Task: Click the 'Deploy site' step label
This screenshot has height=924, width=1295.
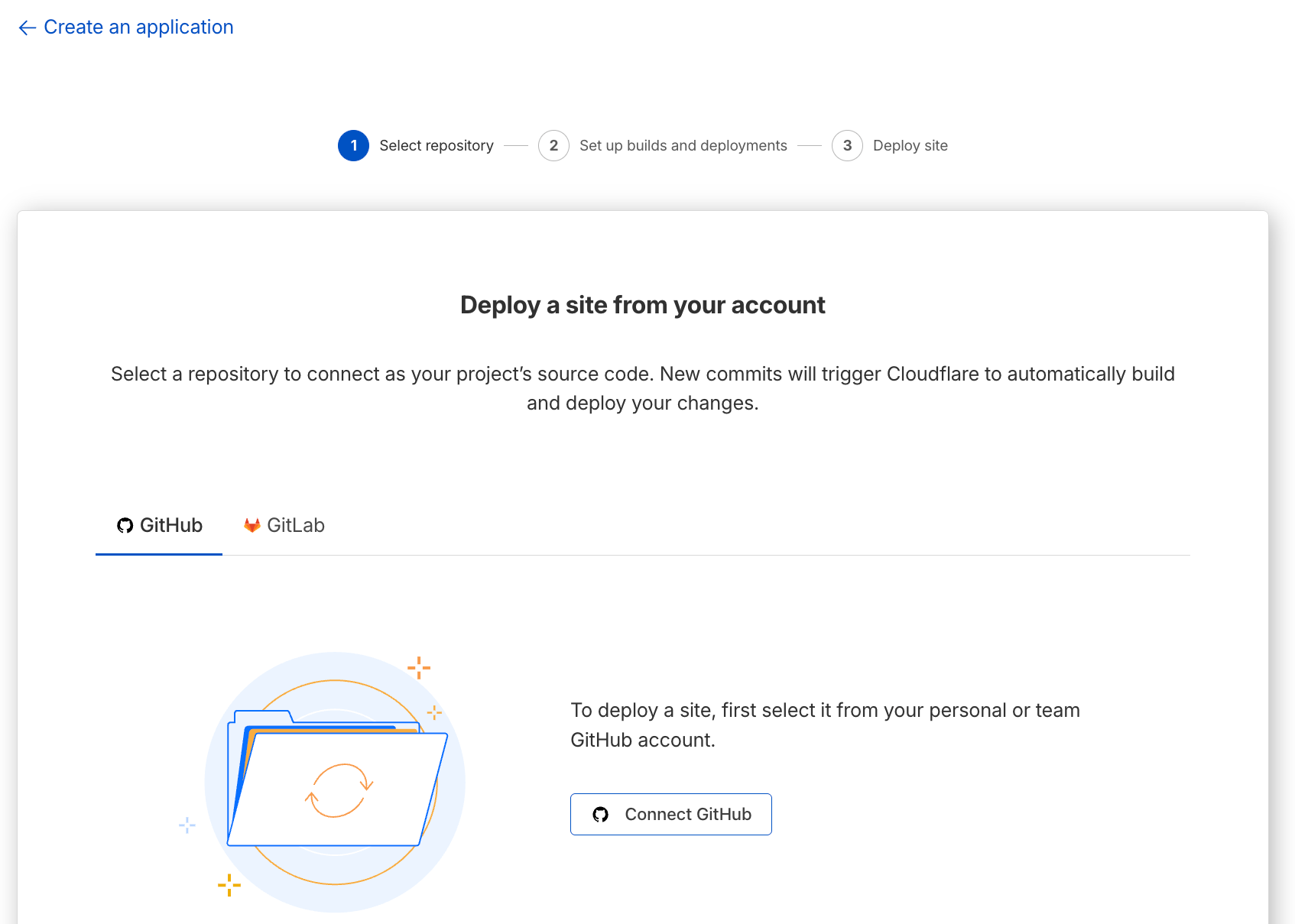Action: tap(910, 146)
